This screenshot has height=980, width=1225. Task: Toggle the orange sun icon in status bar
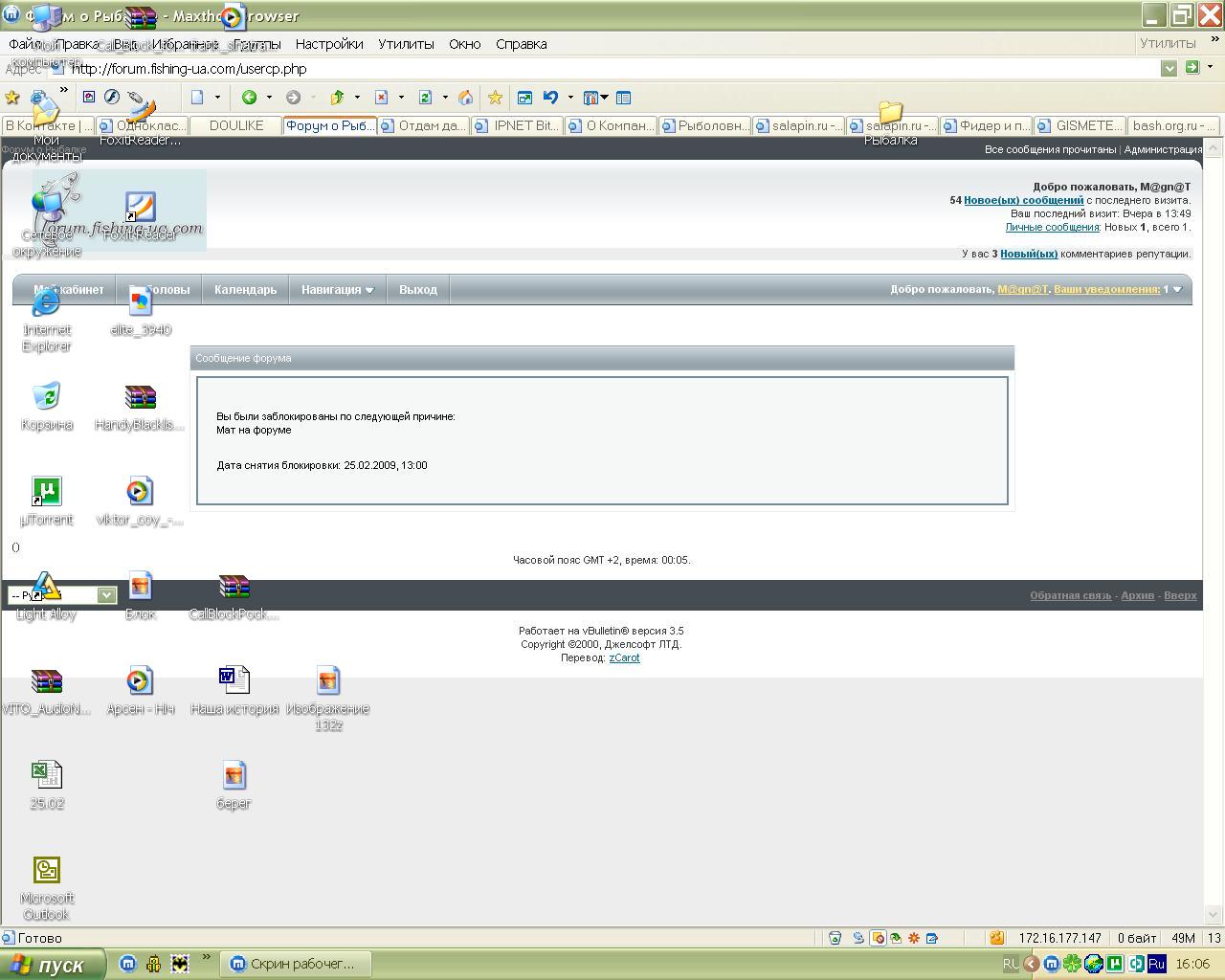(914, 938)
